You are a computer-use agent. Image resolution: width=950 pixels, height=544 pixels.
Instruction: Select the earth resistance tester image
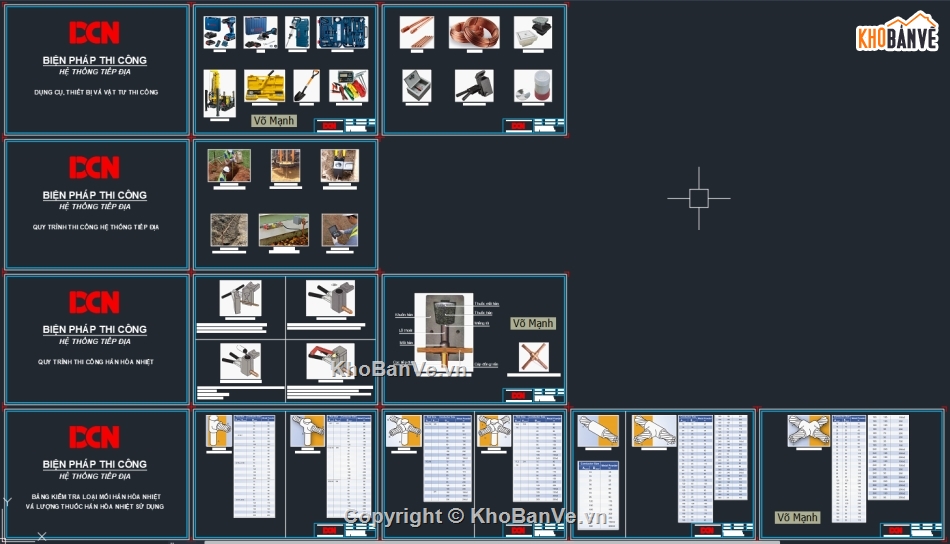click(x=348, y=85)
